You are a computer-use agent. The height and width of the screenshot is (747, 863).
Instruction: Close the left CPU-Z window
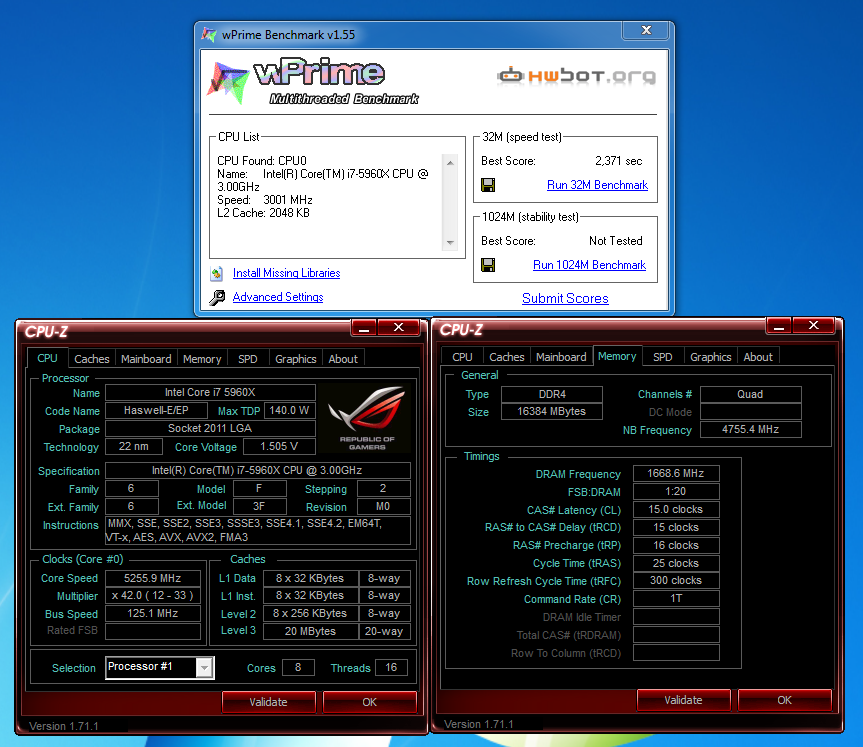[x=399, y=328]
